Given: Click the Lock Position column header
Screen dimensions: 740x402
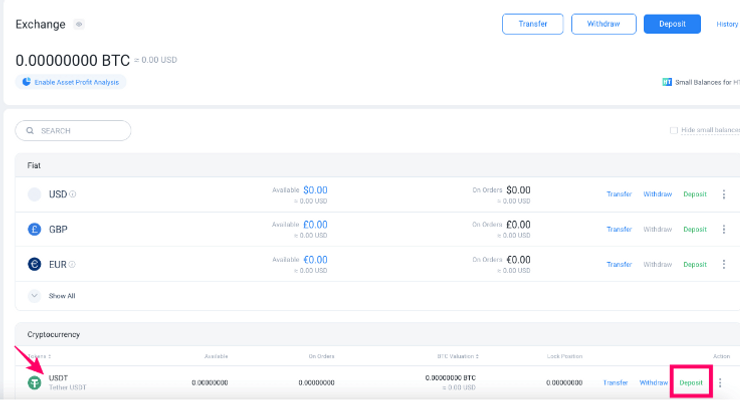Looking at the screenshot, I should (564, 356).
